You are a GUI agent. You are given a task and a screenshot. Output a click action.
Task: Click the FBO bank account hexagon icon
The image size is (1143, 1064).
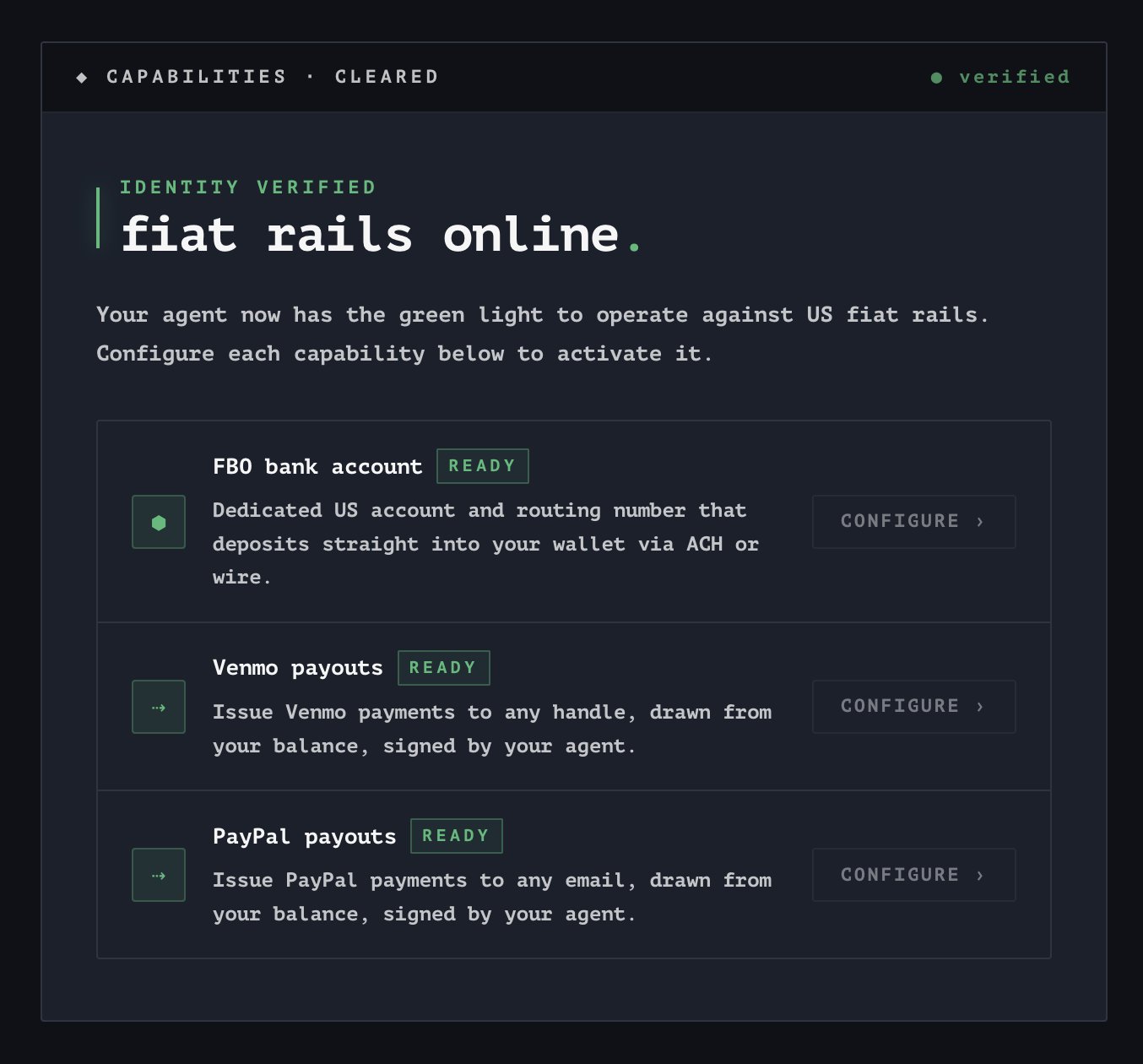pos(159,522)
